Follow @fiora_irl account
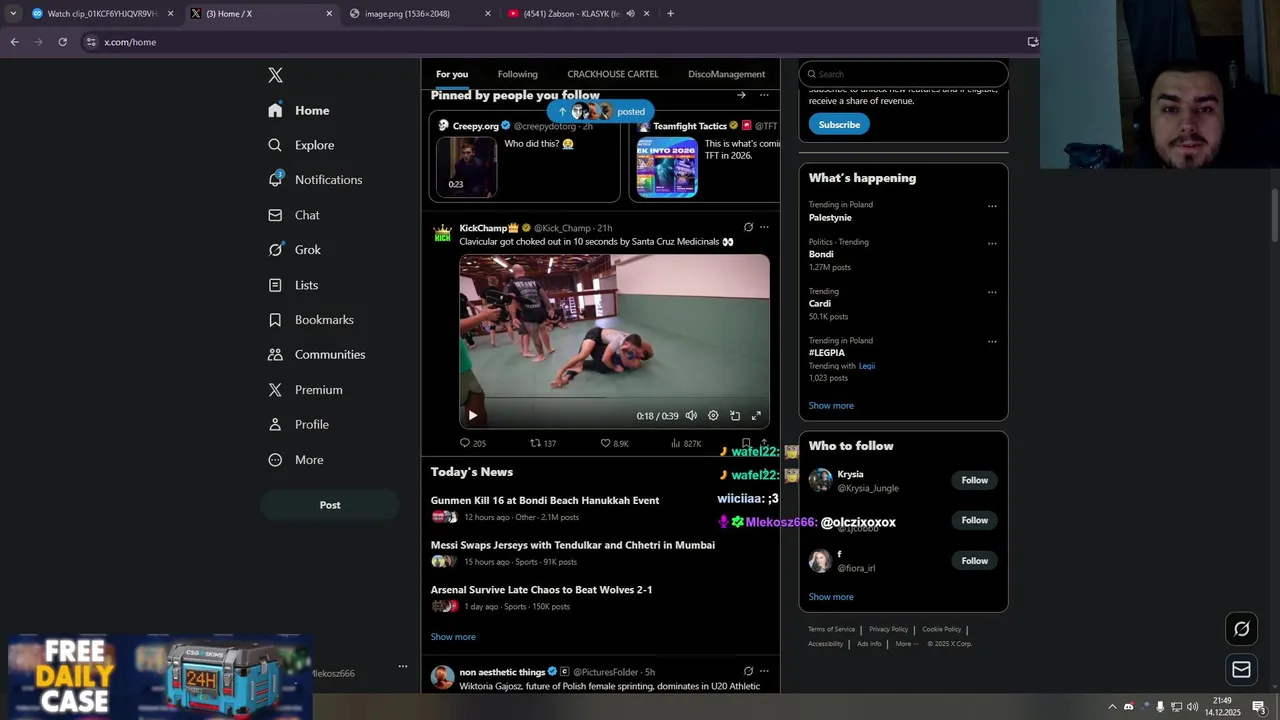 click(975, 561)
